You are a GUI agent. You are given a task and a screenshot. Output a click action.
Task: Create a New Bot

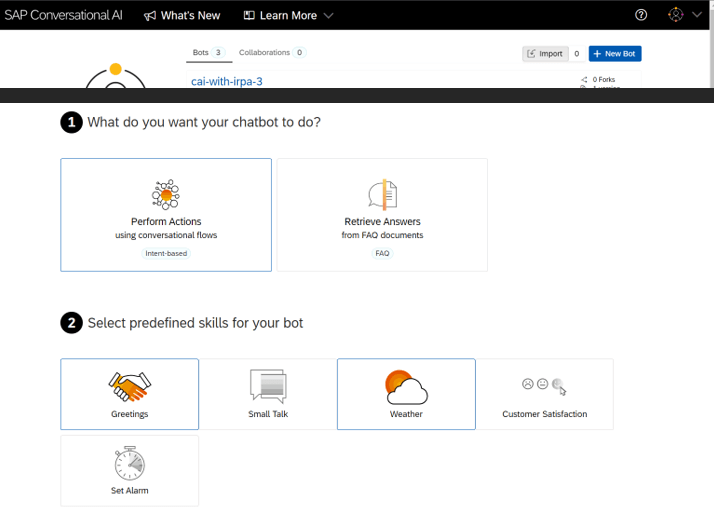[x=615, y=54]
